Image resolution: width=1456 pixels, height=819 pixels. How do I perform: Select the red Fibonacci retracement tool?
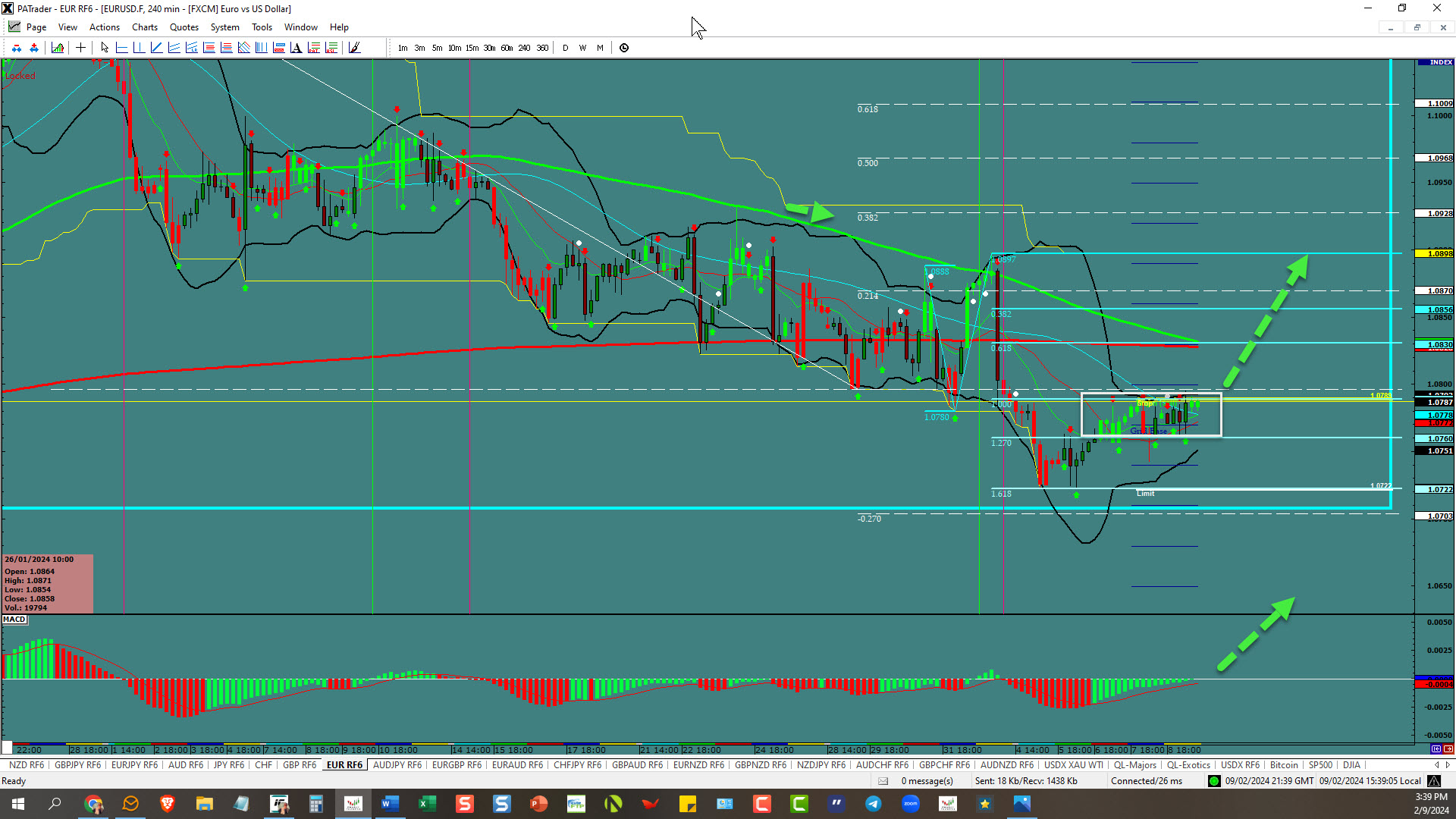point(209,48)
